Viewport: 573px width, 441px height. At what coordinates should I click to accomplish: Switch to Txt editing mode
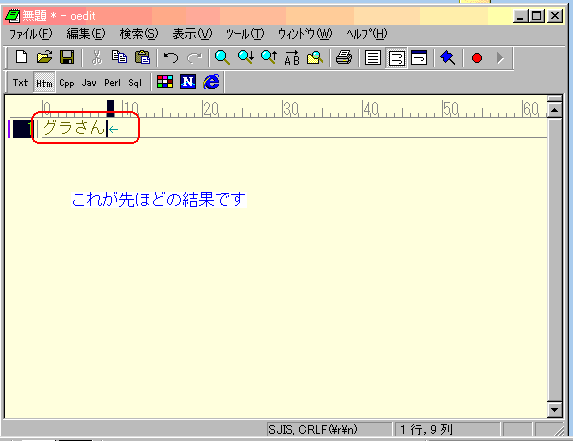click(20, 83)
